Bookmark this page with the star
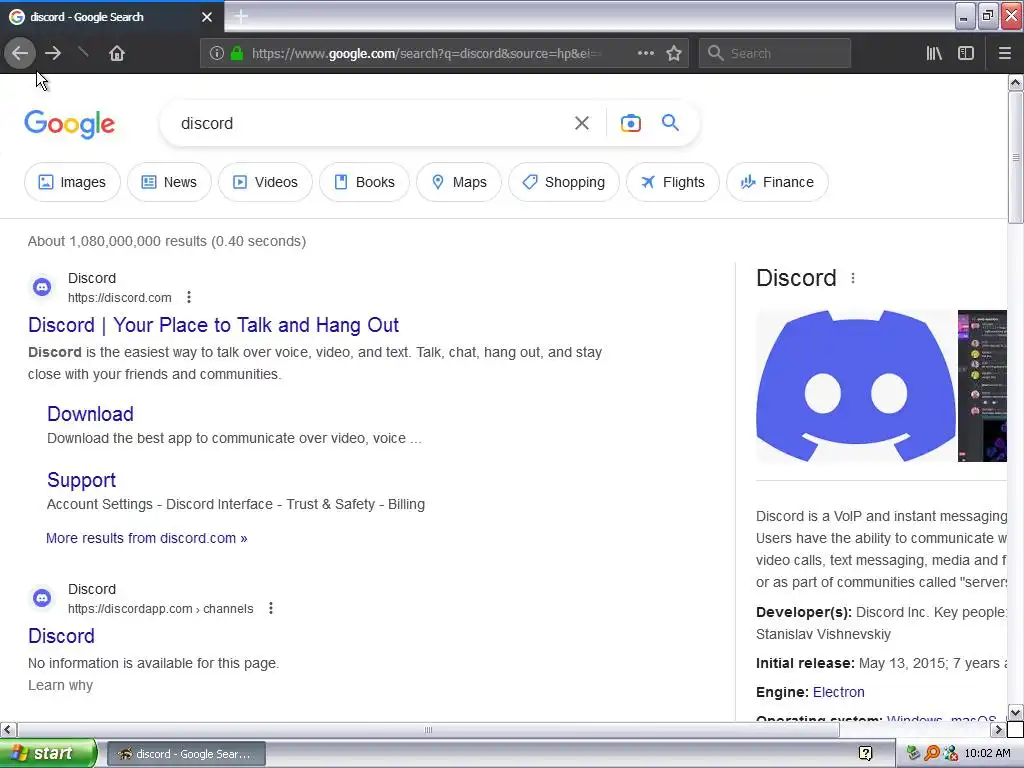The image size is (1024, 768). click(x=674, y=54)
